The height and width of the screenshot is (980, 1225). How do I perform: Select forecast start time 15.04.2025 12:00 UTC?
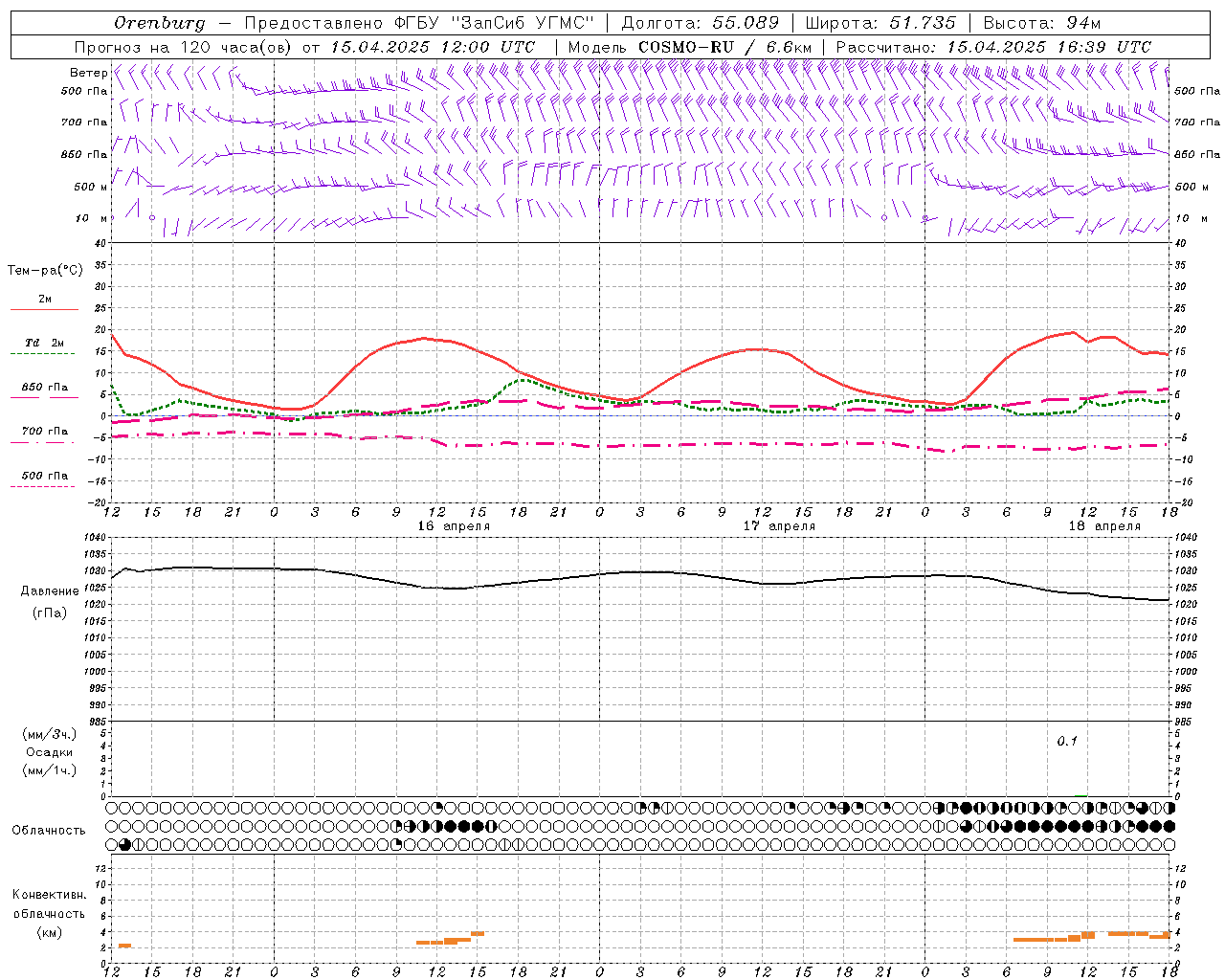tap(433, 47)
